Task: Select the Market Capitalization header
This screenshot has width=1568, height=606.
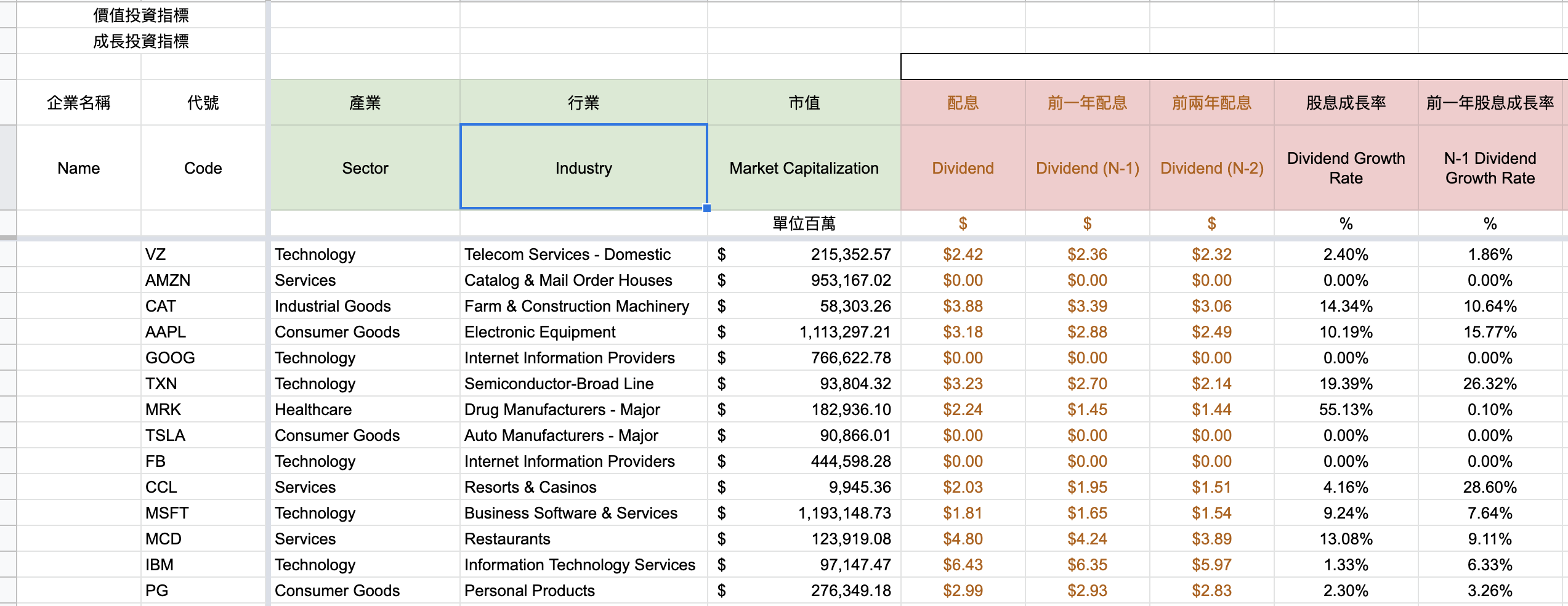Action: (802, 168)
